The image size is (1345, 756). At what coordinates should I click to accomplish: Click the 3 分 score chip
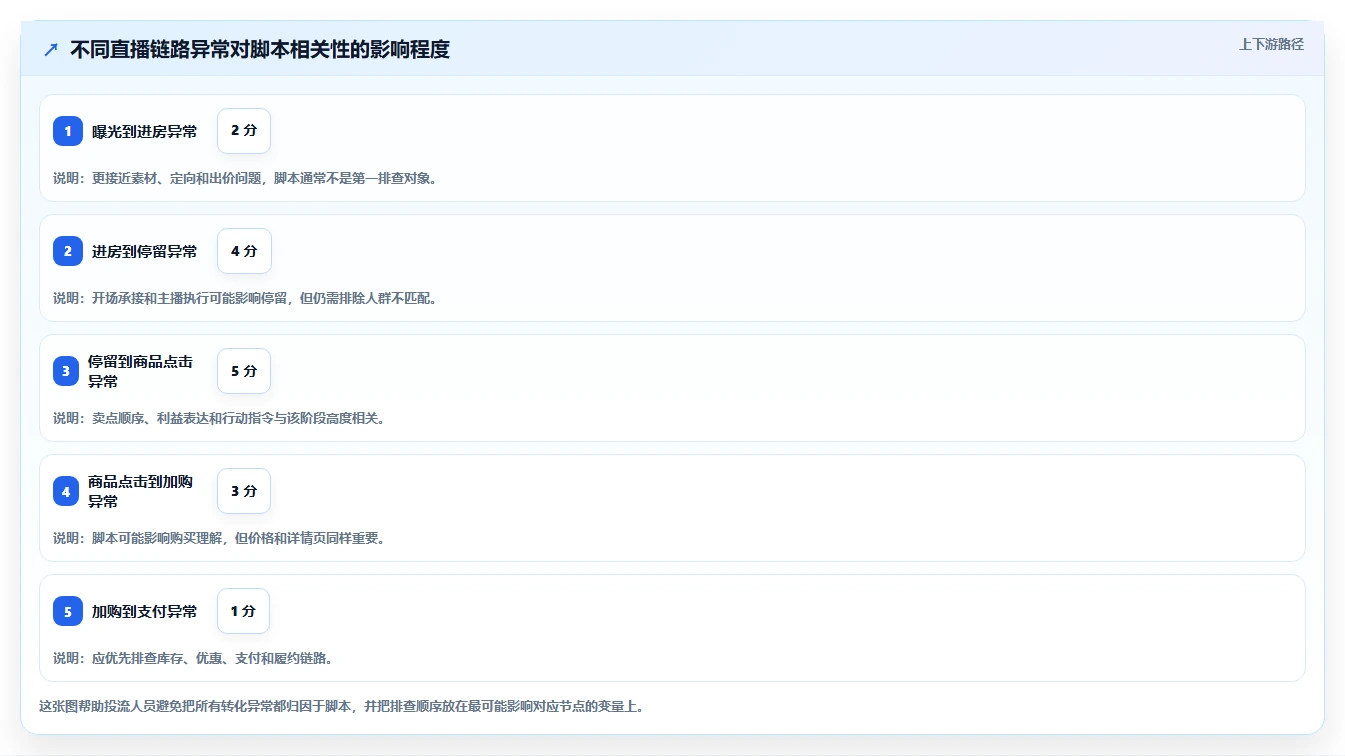(244, 491)
